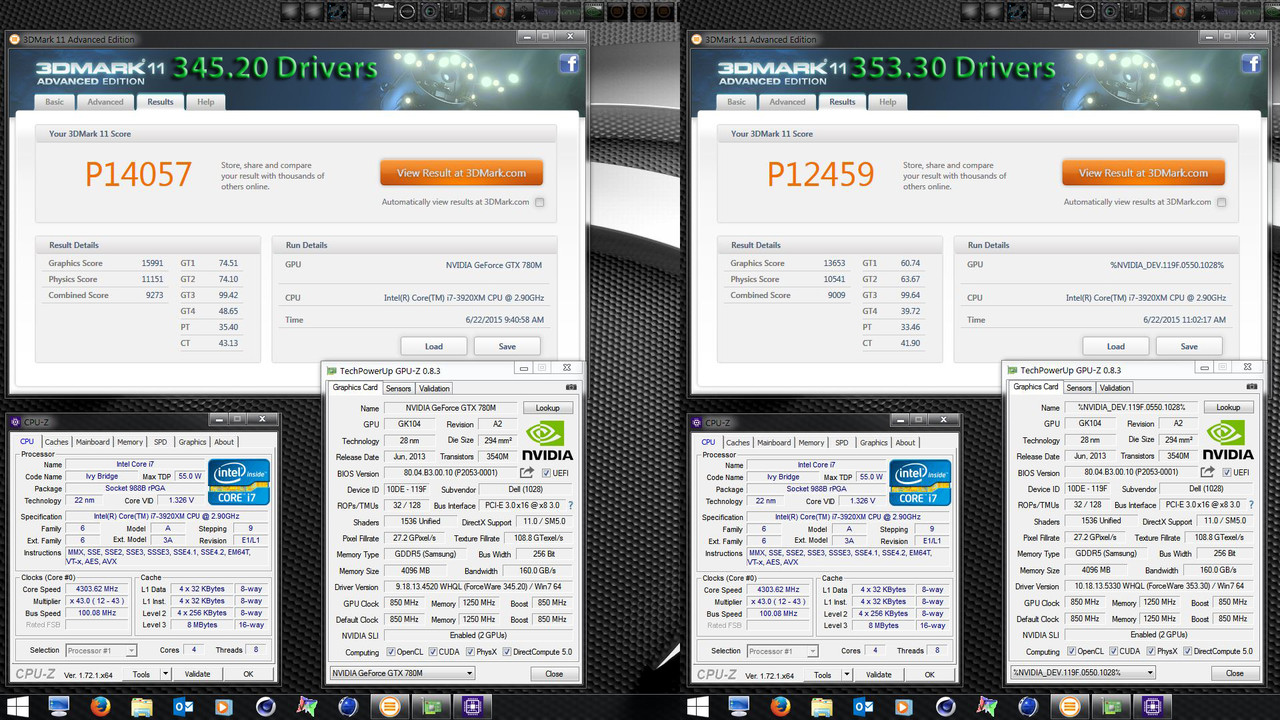Click Graphics Score value 13653
This screenshot has height=720, width=1280.
(x=834, y=263)
